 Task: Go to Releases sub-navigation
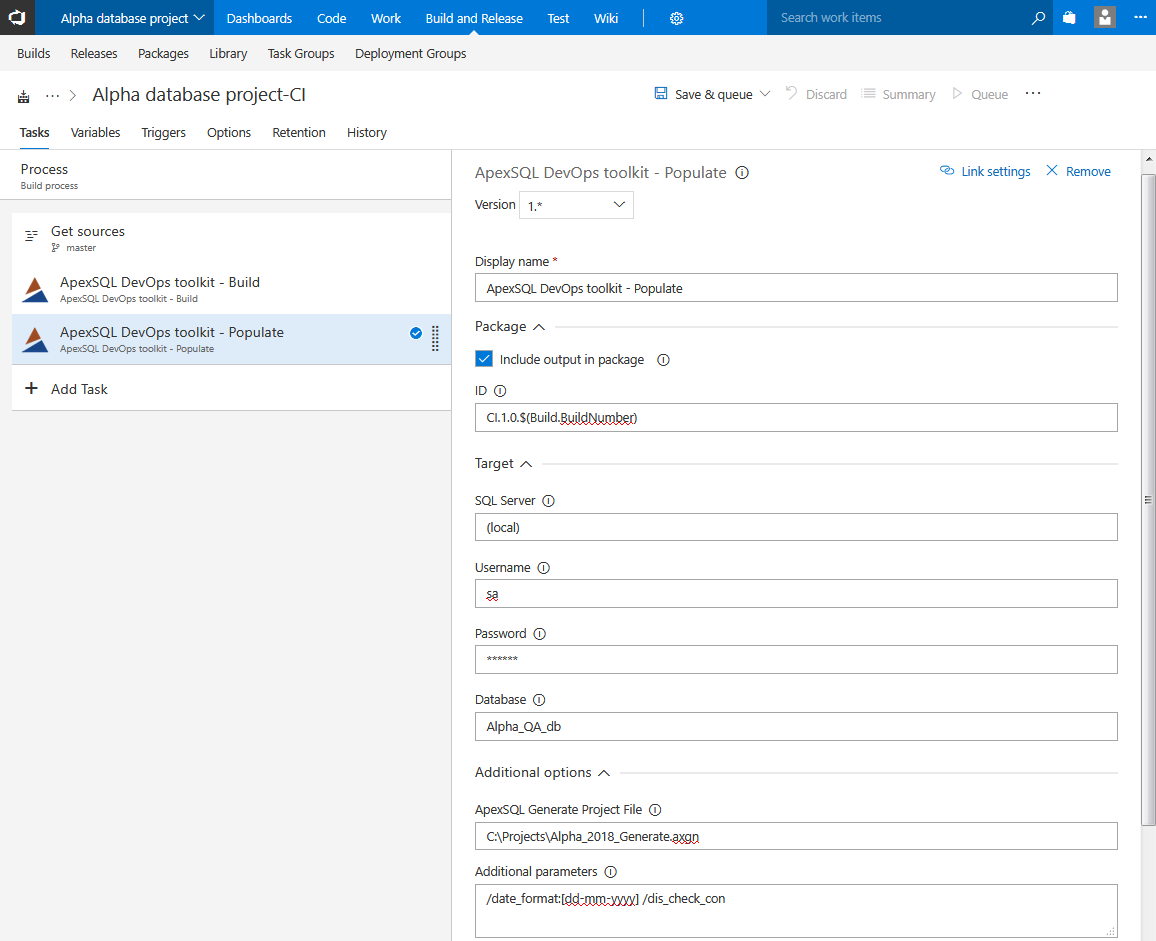click(94, 54)
